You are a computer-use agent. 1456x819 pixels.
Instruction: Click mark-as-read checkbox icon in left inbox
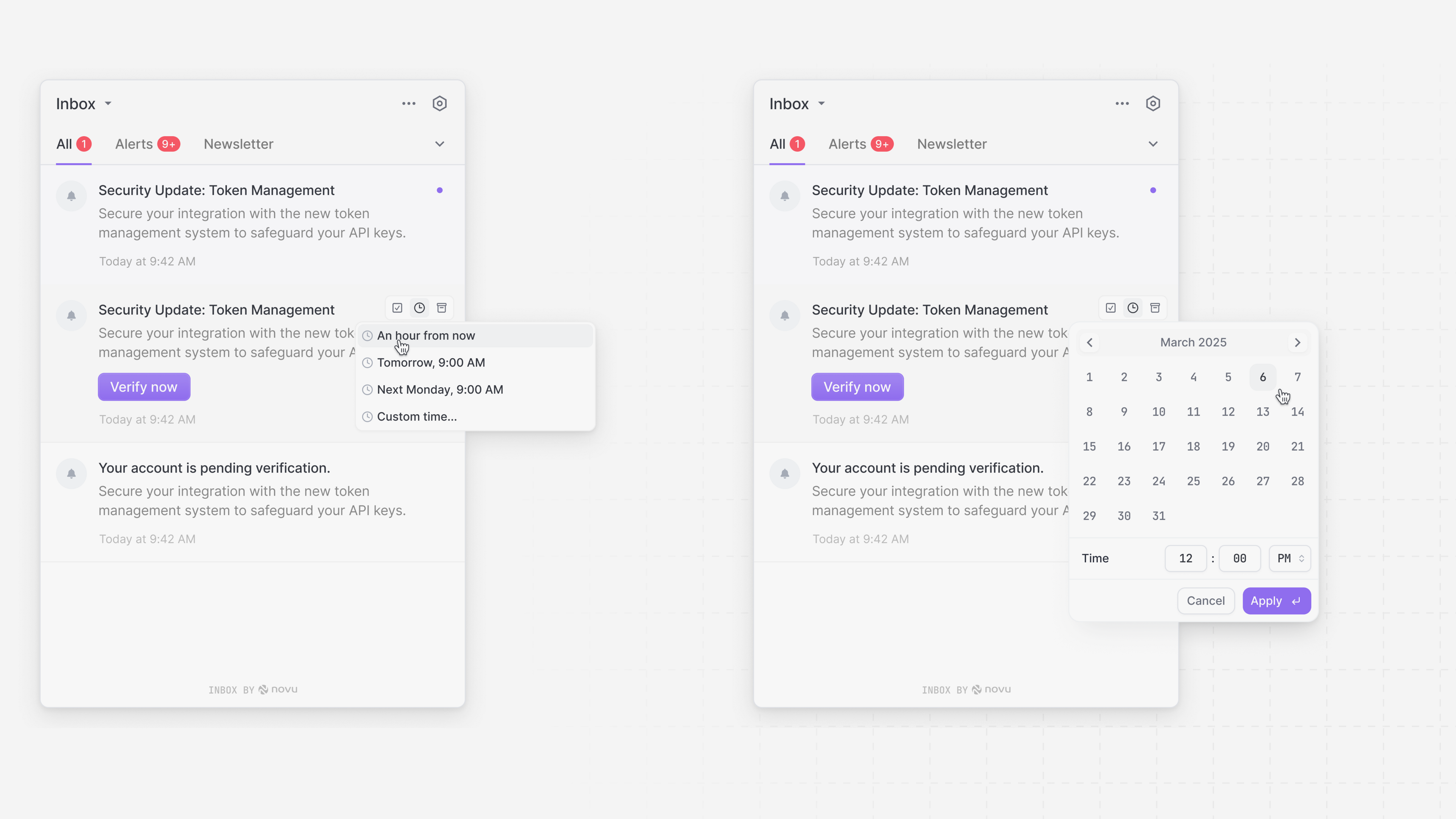[397, 308]
